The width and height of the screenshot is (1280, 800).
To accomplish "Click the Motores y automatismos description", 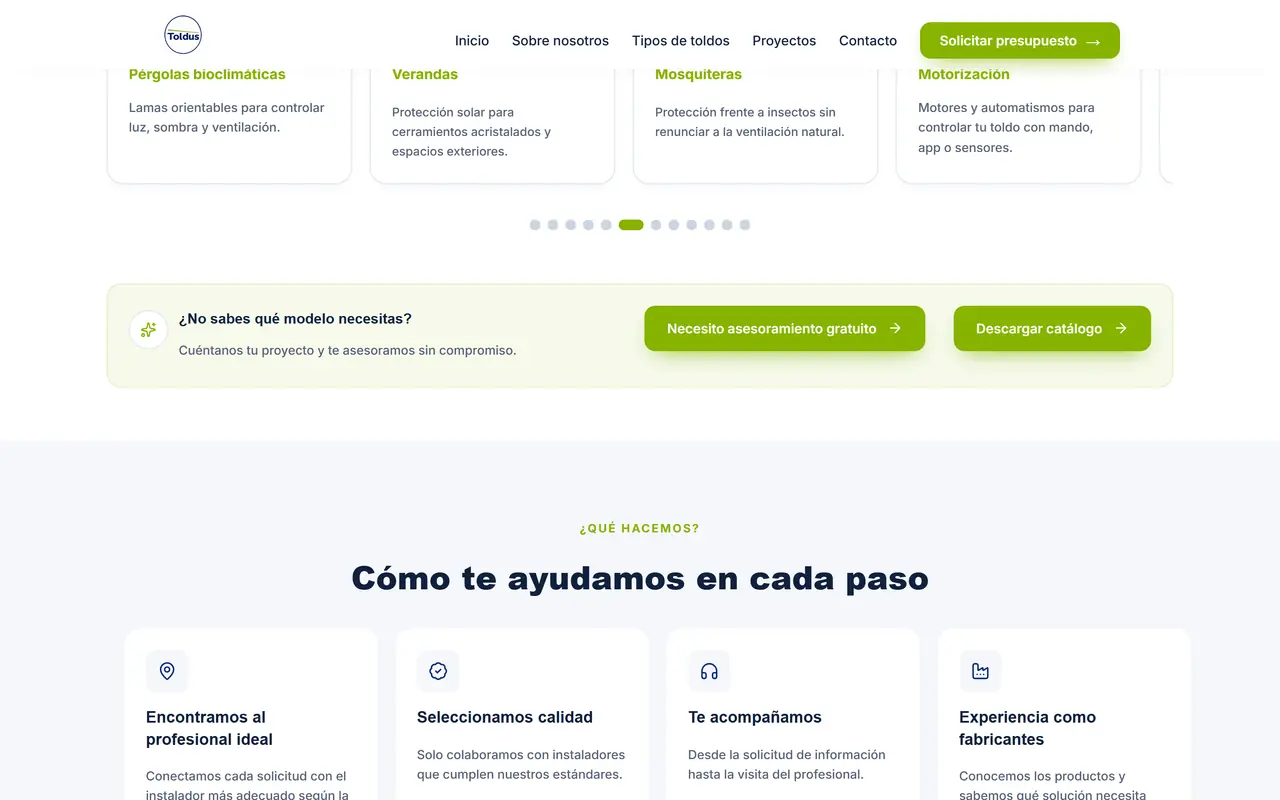I will point(1006,128).
